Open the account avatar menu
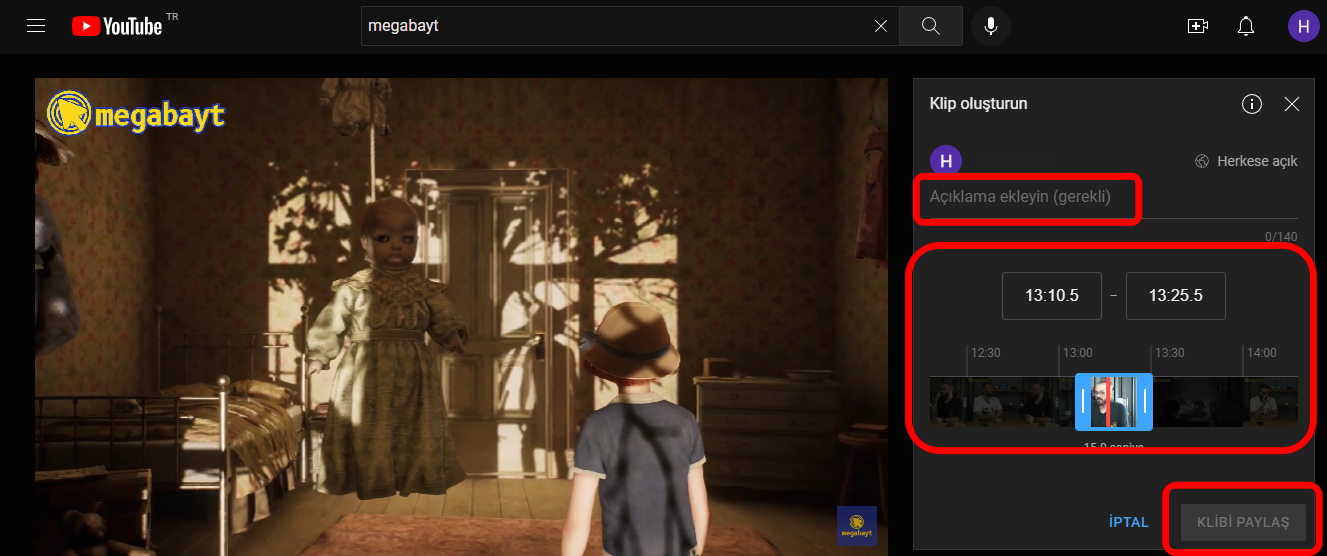Image resolution: width=1327 pixels, height=556 pixels. coord(1303,26)
